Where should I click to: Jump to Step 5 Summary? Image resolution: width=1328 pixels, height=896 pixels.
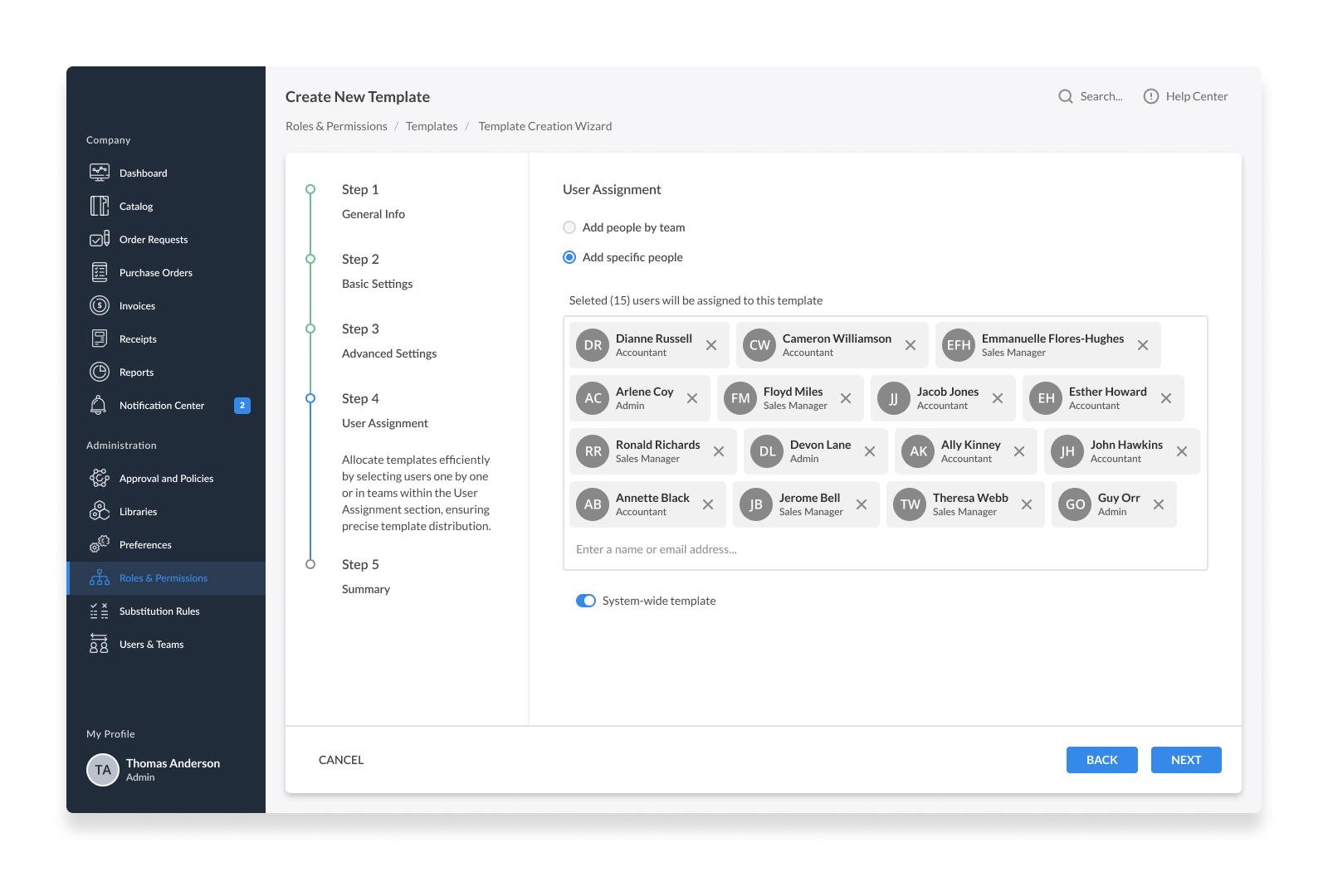366,577
